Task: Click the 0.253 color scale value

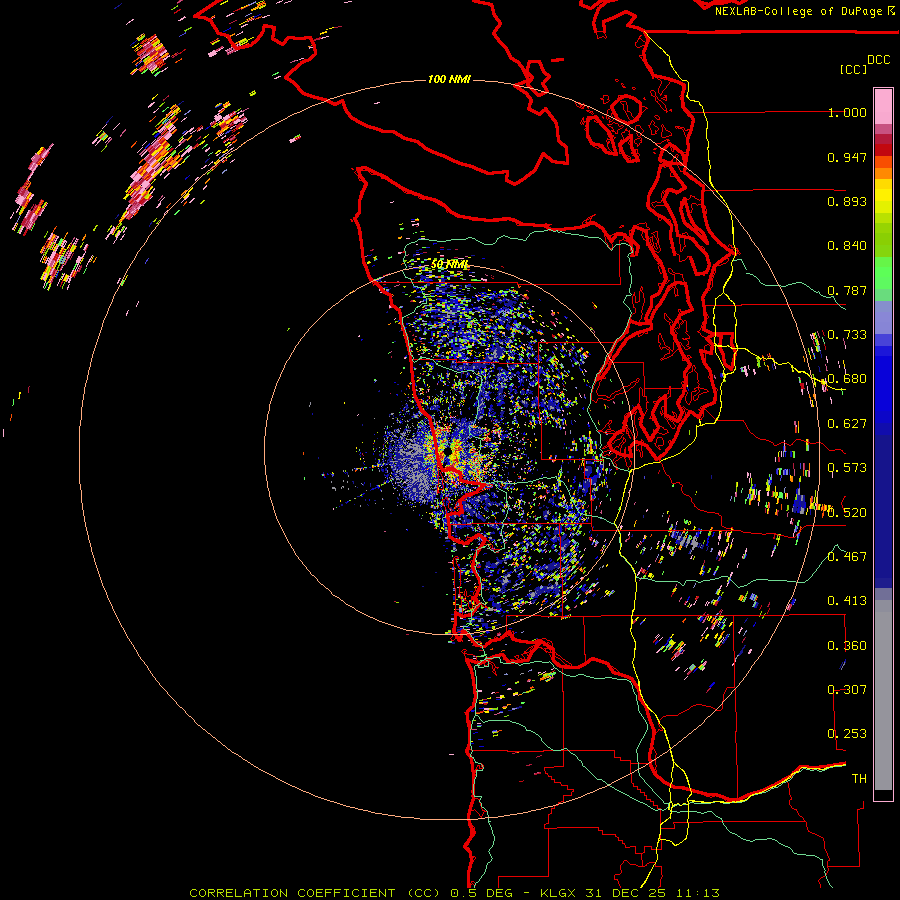Action: click(847, 734)
